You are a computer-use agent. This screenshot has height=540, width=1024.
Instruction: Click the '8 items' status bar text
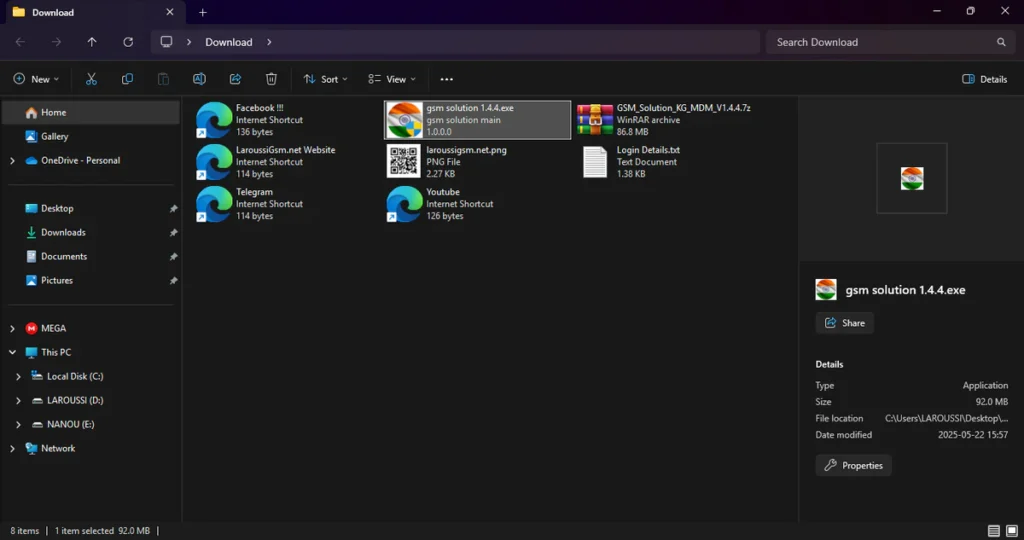click(25, 531)
